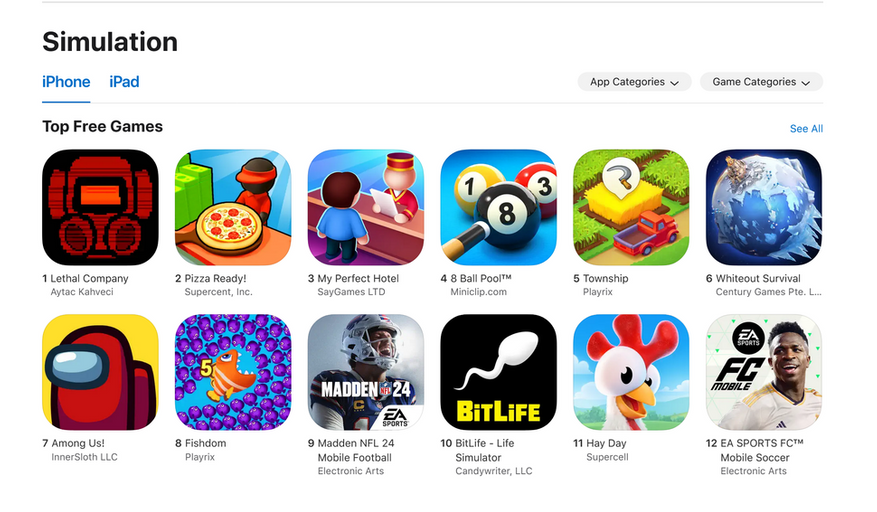Viewport: 877px width, 512px height.
Task: Open the BitLife - Life Simulator title link
Action: (x=485, y=450)
